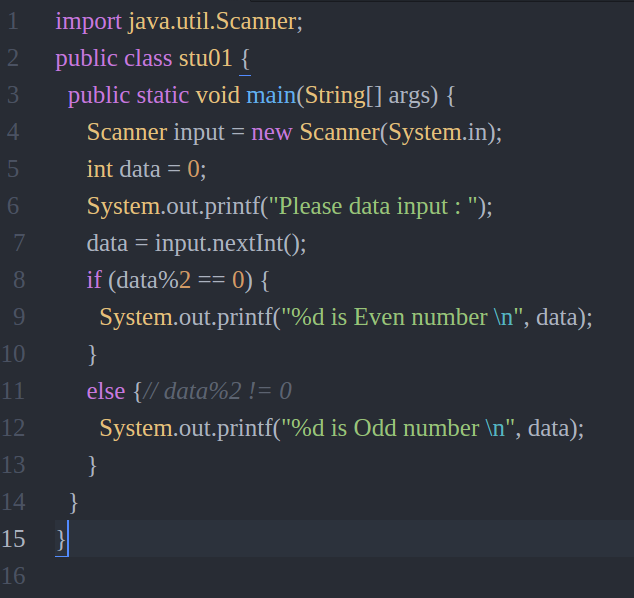Image resolution: width=634 pixels, height=598 pixels.
Task: Click the closing brace on line 15
Action: coord(61,540)
